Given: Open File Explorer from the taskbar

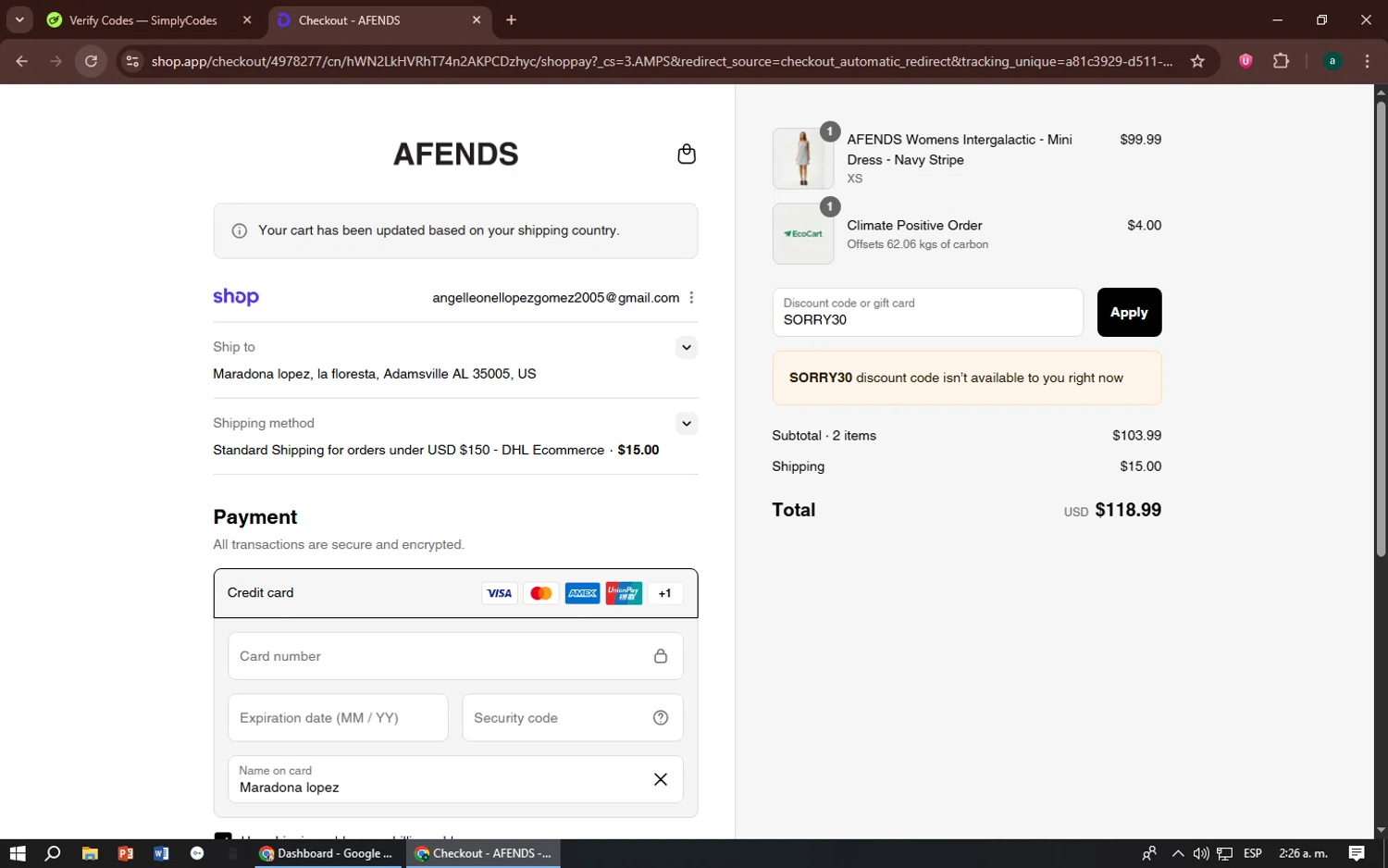Looking at the screenshot, I should (90, 853).
